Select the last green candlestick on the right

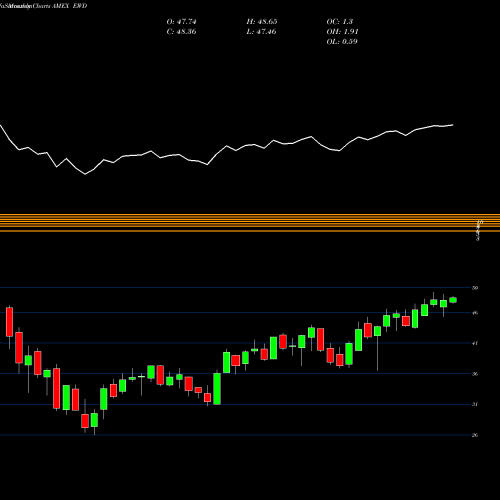coord(453,300)
